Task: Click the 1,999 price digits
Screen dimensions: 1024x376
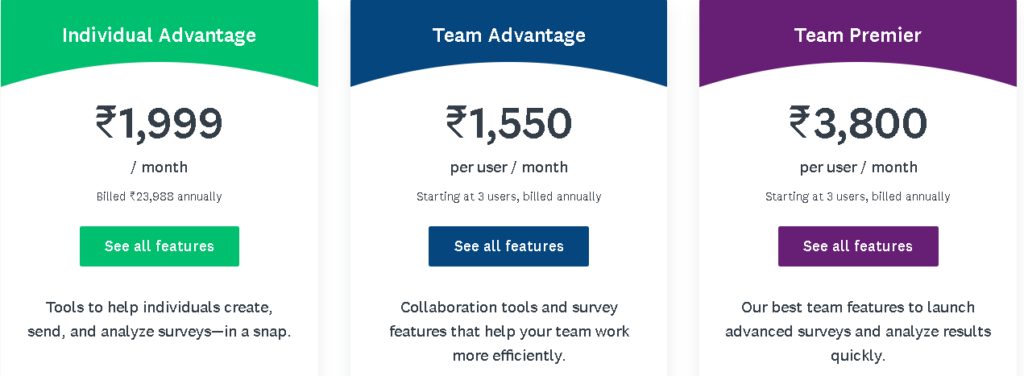Action: (x=170, y=123)
